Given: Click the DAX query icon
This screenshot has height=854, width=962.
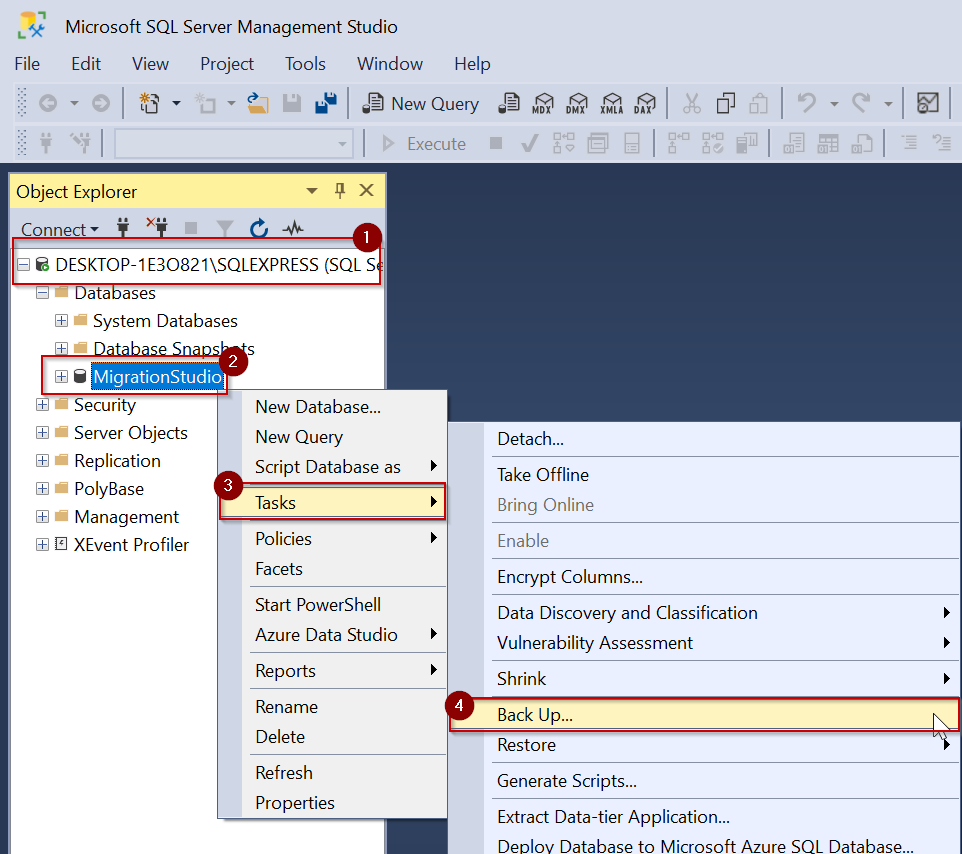Looking at the screenshot, I should (x=645, y=104).
